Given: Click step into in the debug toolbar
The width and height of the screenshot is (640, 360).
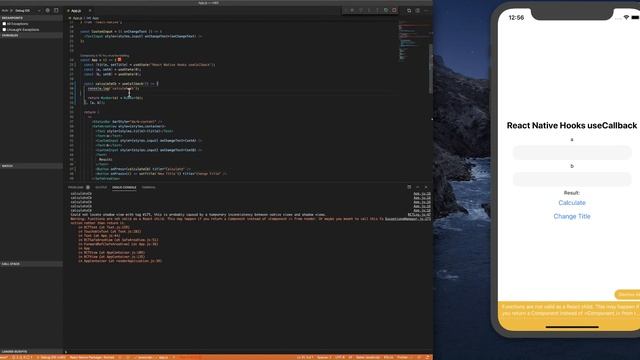Looking at the screenshot, I should click(369, 10).
